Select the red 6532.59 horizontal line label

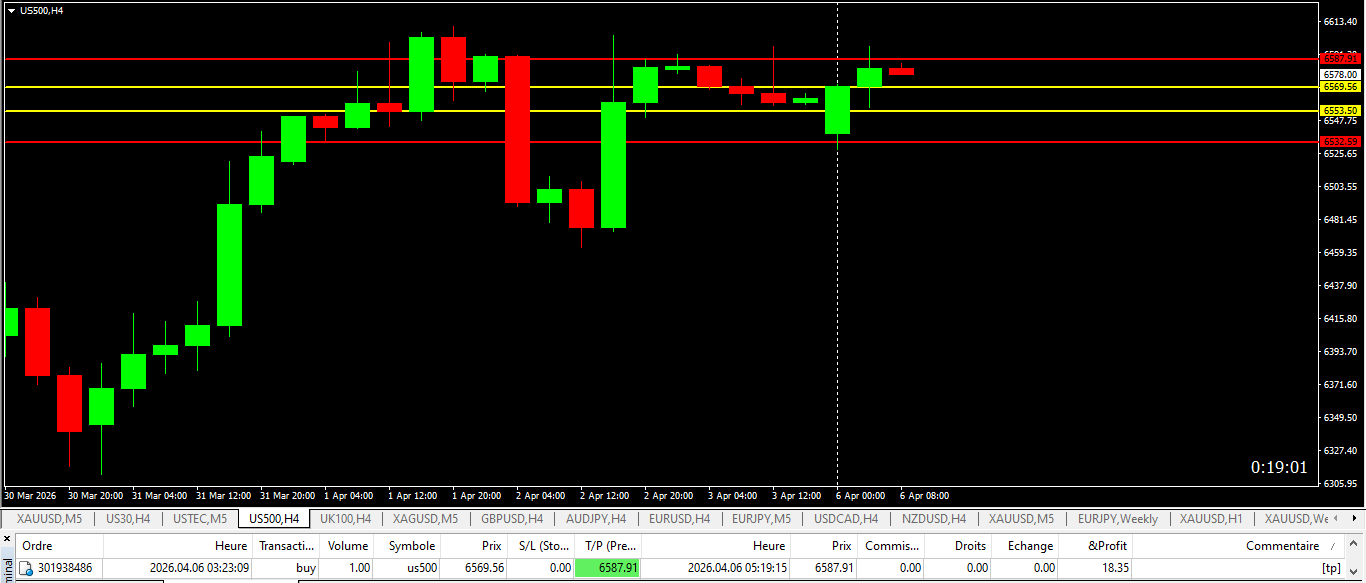coord(1340,142)
